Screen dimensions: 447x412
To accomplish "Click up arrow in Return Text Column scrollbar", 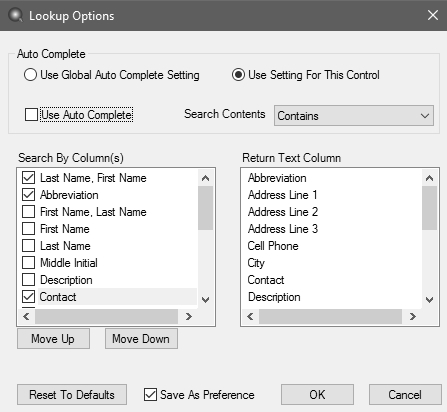I will (430, 178).
